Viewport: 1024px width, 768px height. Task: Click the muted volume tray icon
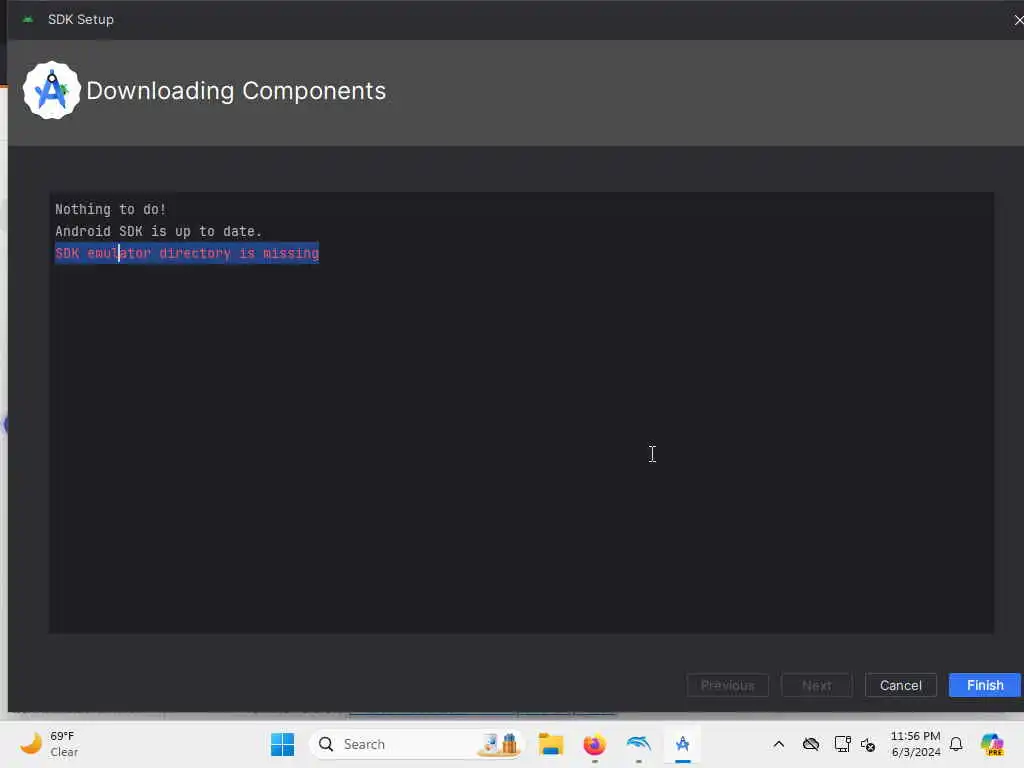(x=868, y=744)
